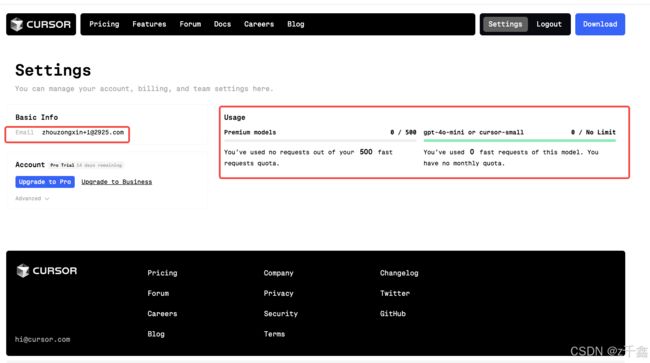The image size is (650, 363).
Task: Click the hi@cursor.com email link
Action: (42, 339)
